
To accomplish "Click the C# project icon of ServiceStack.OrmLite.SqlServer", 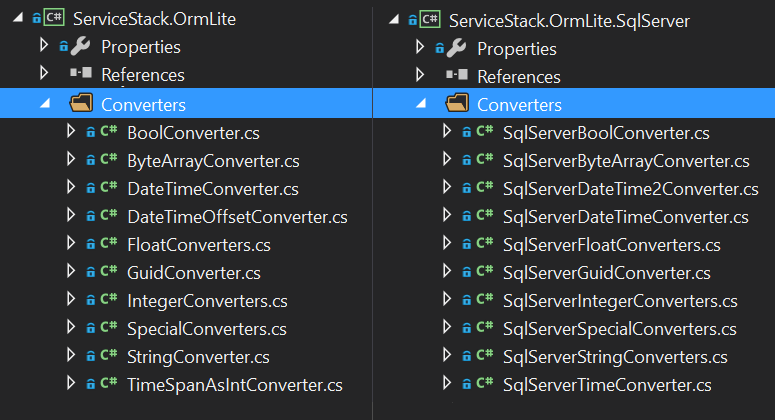I will coord(430,20).
